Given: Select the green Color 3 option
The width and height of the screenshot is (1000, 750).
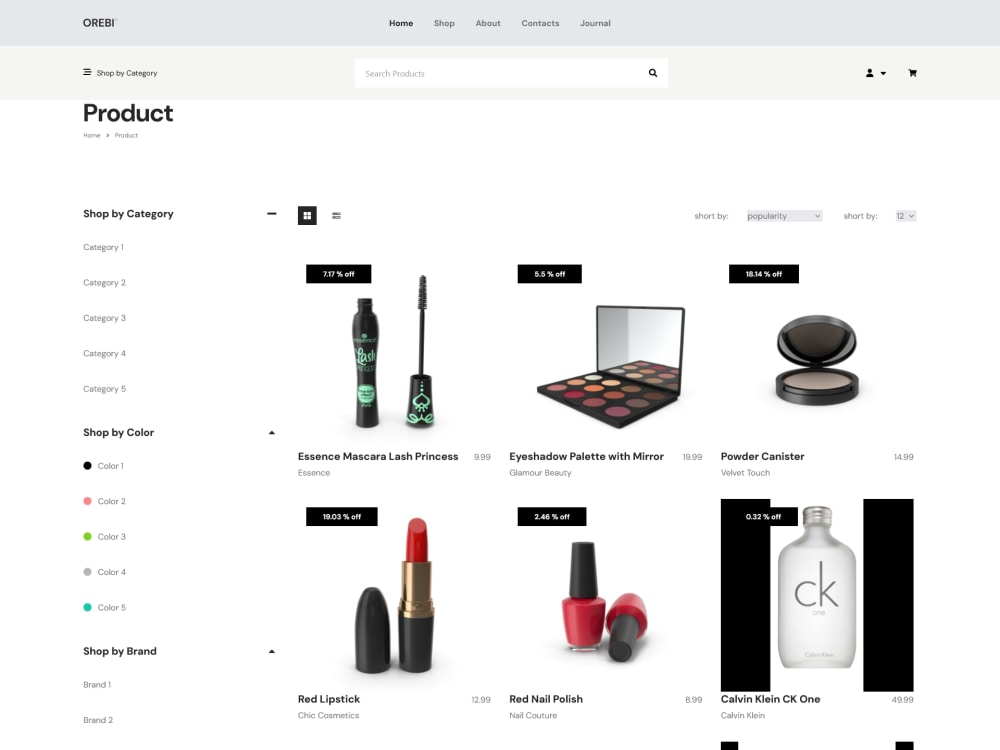Looking at the screenshot, I should (87, 536).
